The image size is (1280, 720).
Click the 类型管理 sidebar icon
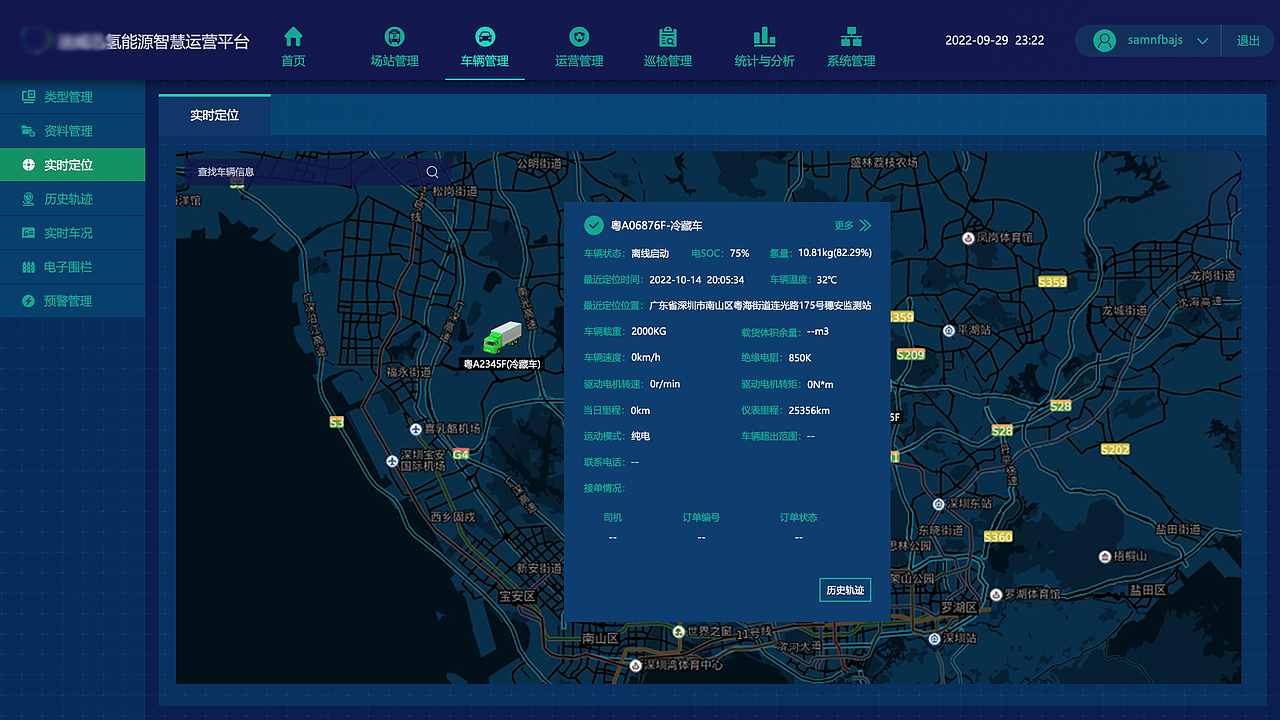click(x=28, y=97)
